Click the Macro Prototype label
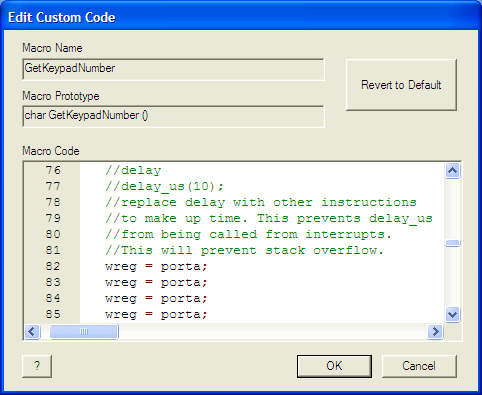Image resolution: width=482 pixels, height=395 pixels. 61,96
